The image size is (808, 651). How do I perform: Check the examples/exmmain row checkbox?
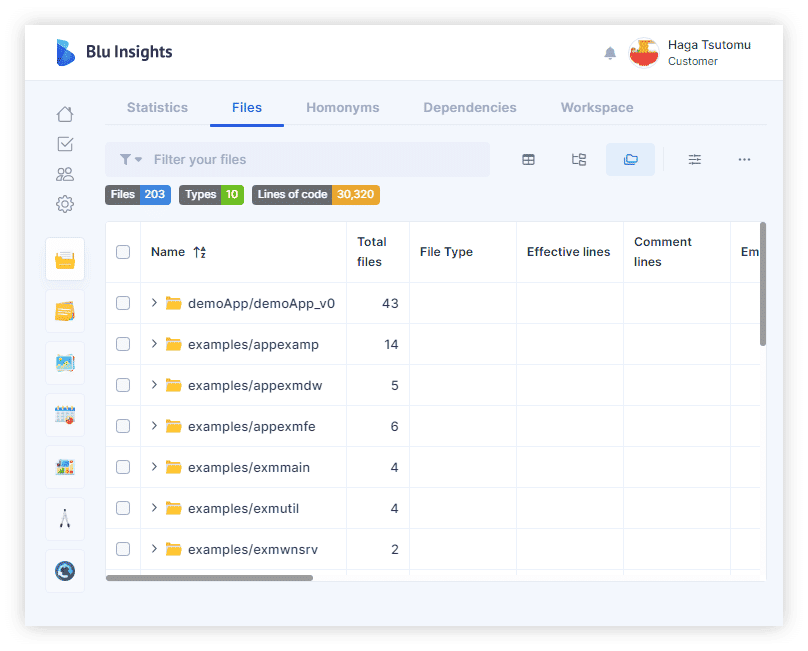point(123,467)
